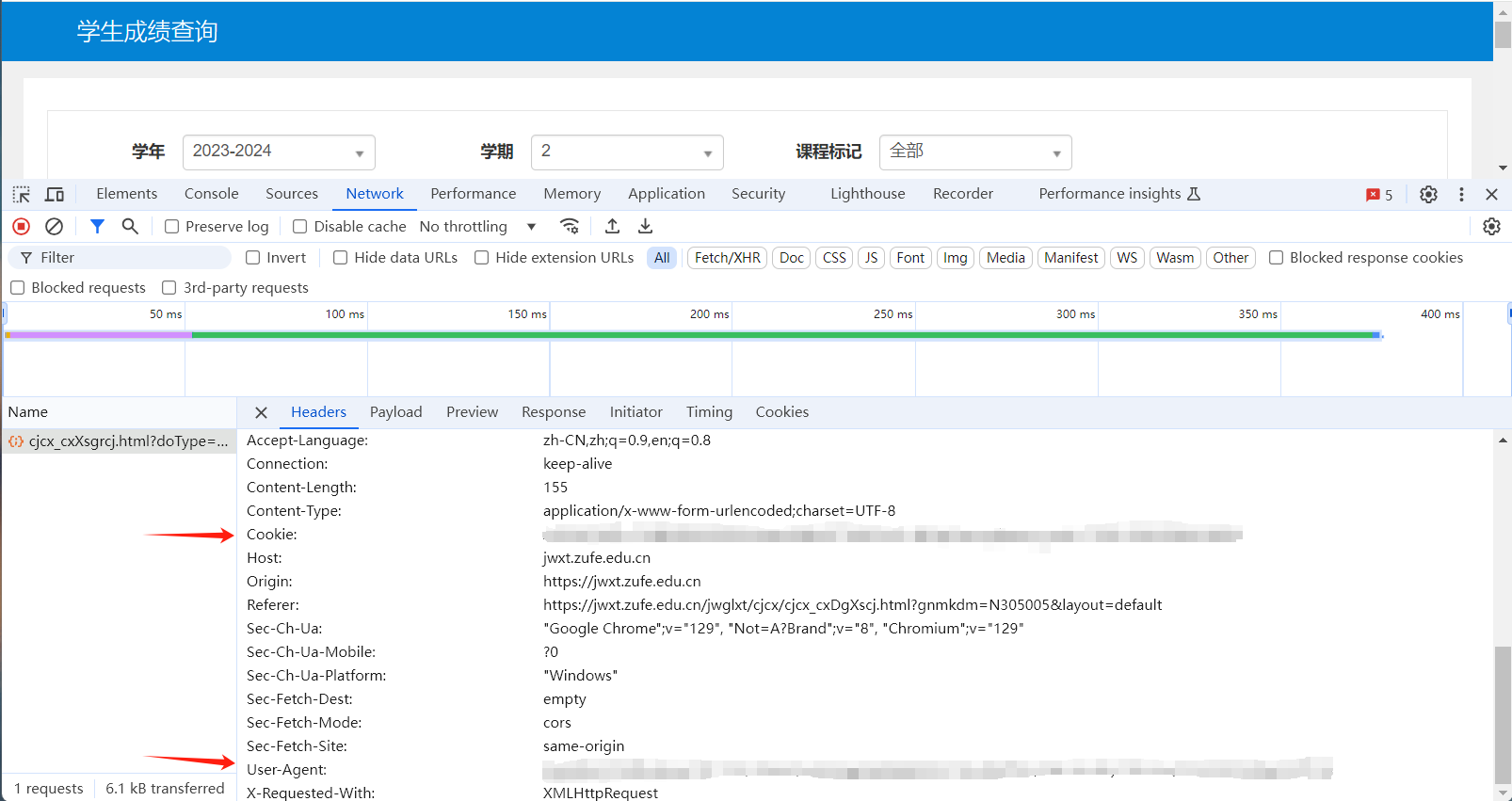
Task: Open the 课程标记 全部 dropdown
Action: [975, 152]
